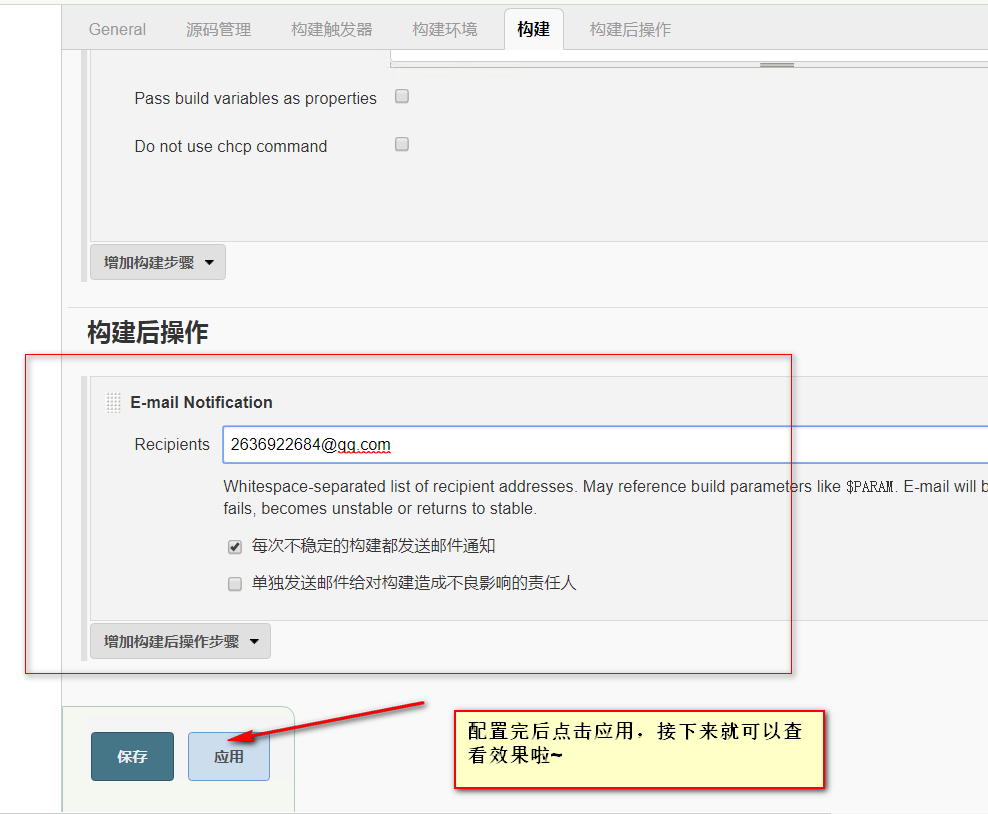This screenshot has height=814, width=988.
Task: Open the 源码管理 tab
Action: tap(218, 29)
